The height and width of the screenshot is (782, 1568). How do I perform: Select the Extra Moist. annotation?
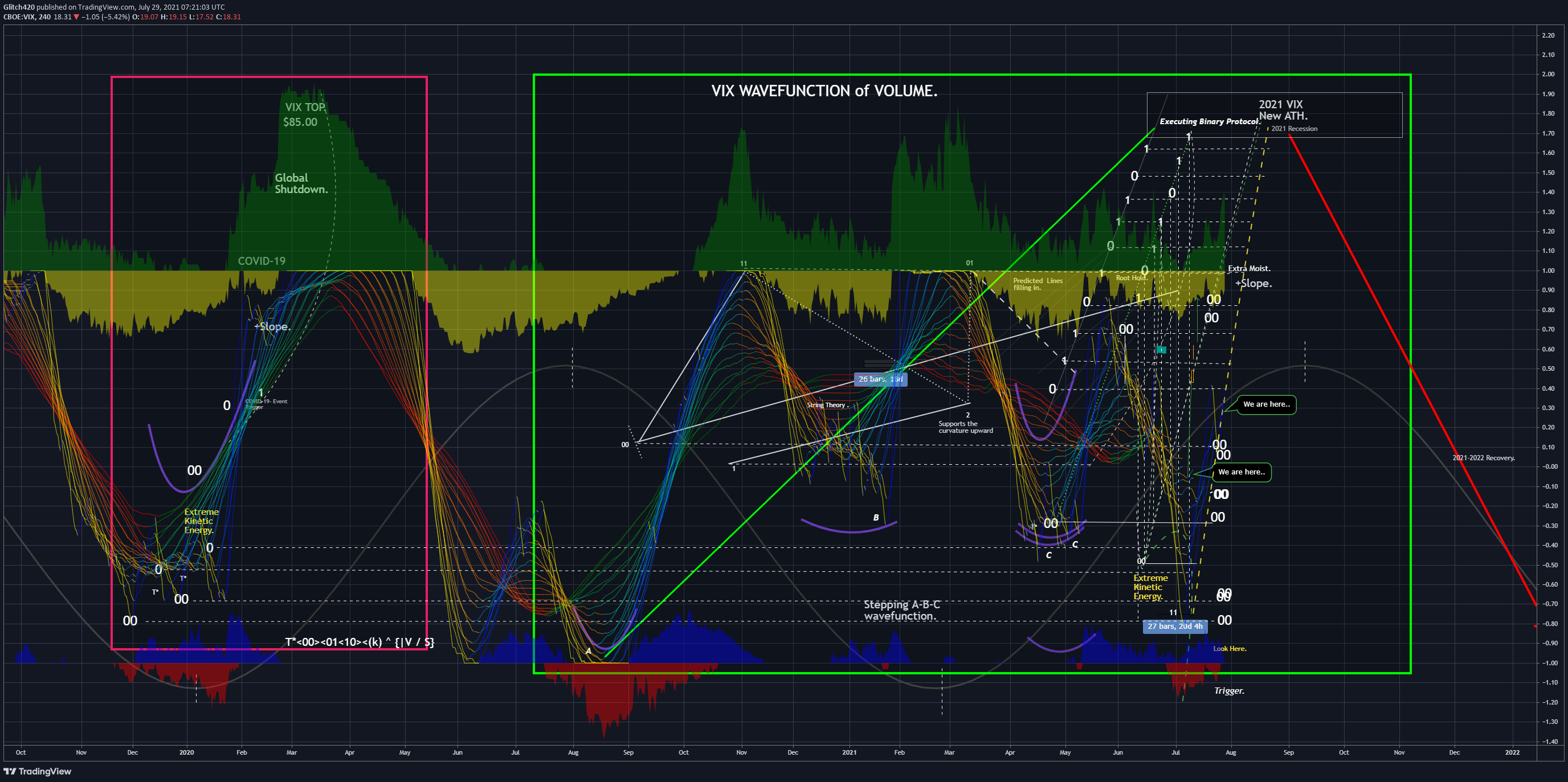(x=1249, y=268)
